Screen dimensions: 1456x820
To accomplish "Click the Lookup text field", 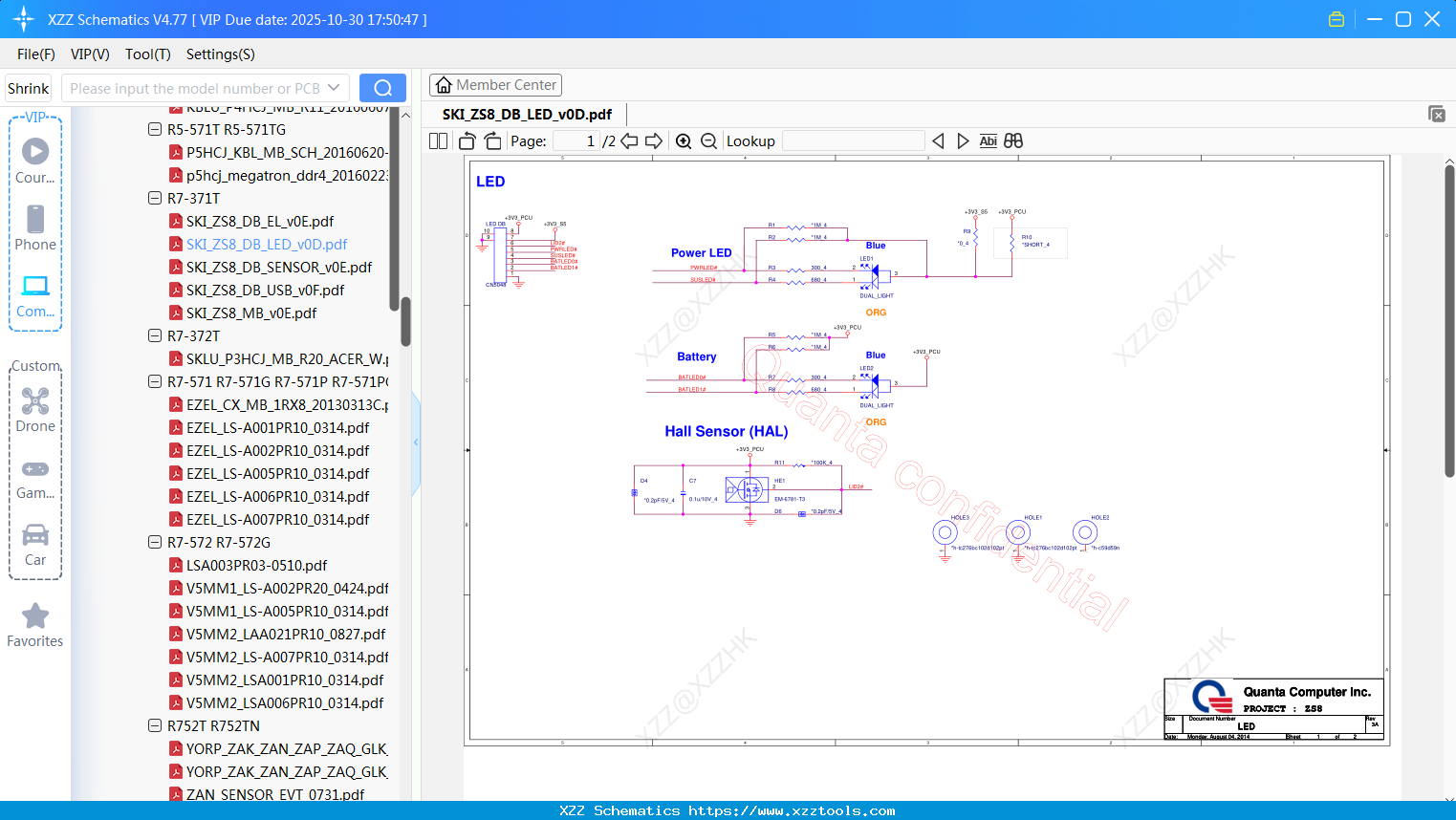I will click(x=853, y=141).
